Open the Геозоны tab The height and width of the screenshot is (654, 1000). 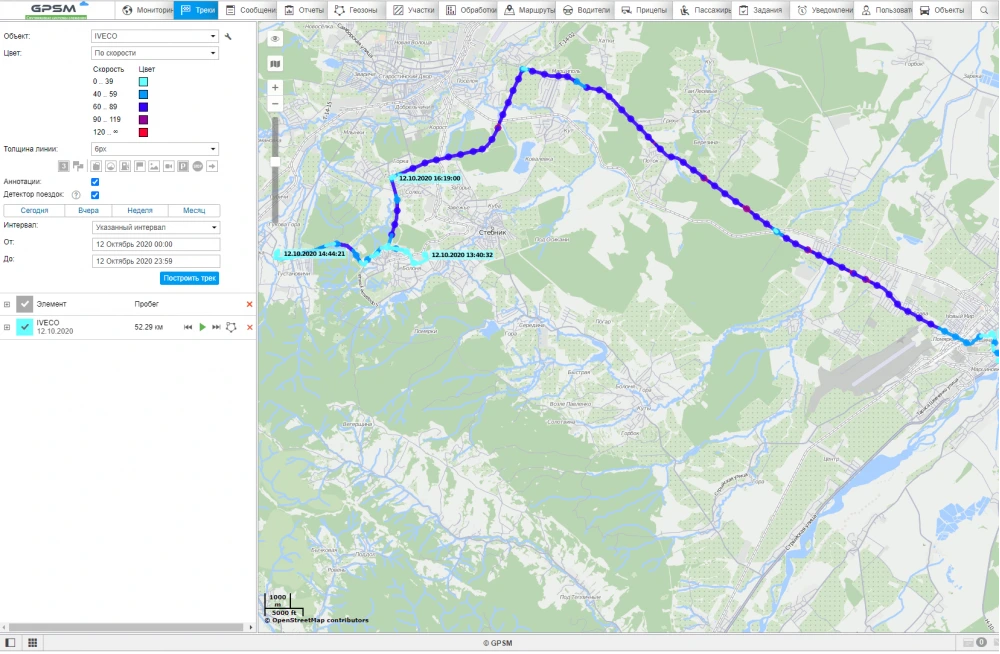click(356, 10)
